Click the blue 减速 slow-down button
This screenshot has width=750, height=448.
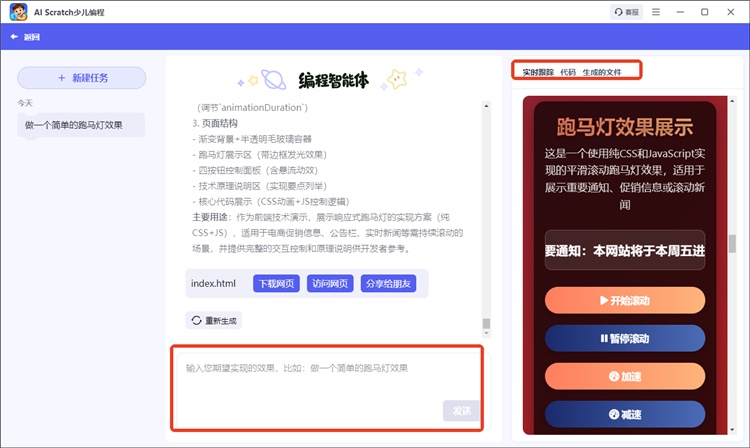(x=625, y=414)
